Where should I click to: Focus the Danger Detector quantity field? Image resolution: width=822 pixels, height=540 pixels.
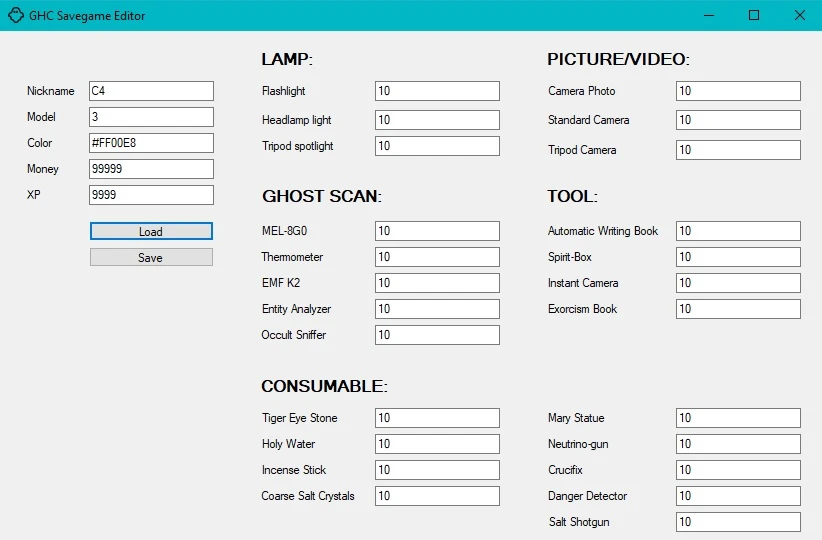pyautogui.click(x=738, y=496)
